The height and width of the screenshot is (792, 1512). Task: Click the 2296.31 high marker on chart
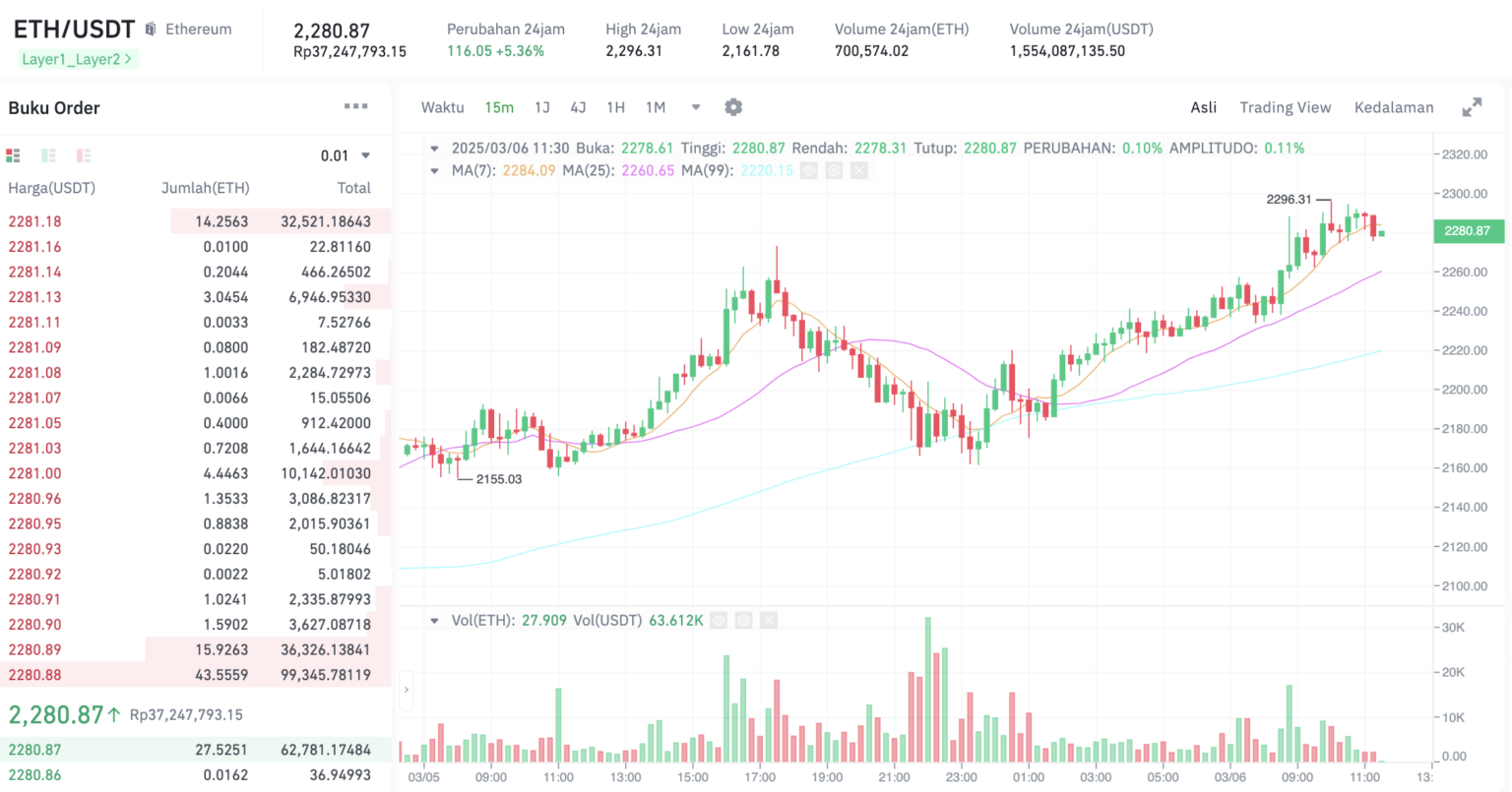[1289, 200]
